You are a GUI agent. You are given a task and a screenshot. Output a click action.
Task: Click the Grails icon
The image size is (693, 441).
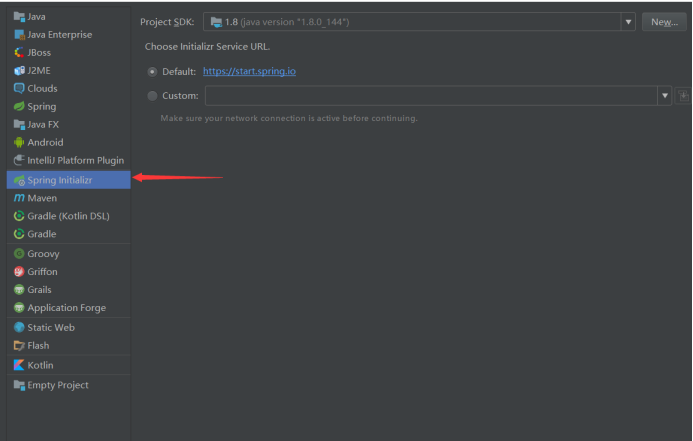click(19, 290)
